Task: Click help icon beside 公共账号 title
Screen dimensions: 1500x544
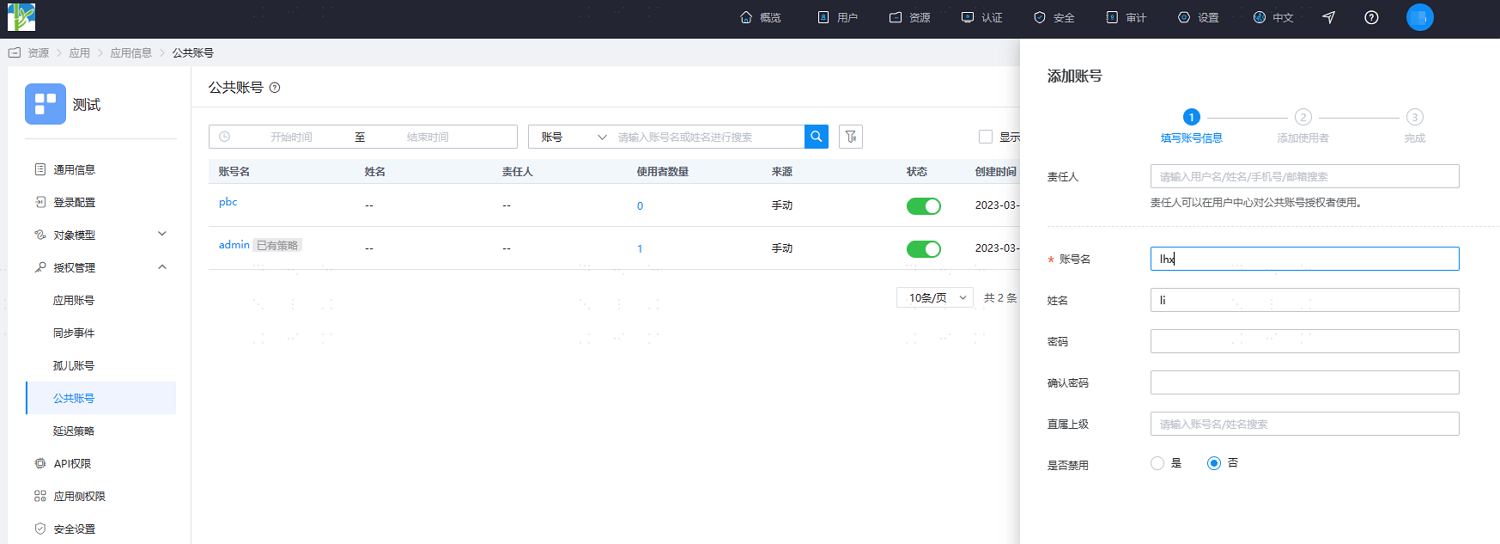Action: click(x=275, y=88)
